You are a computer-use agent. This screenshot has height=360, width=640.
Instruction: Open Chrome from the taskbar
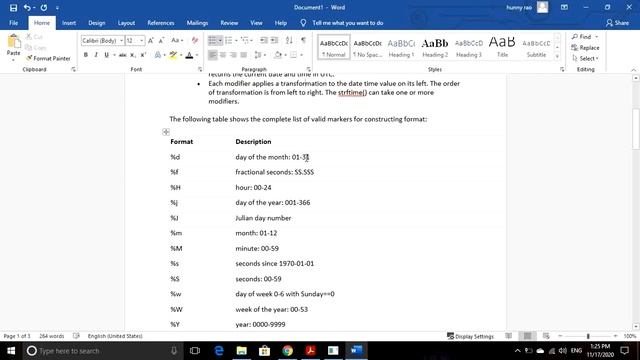tap(287, 351)
